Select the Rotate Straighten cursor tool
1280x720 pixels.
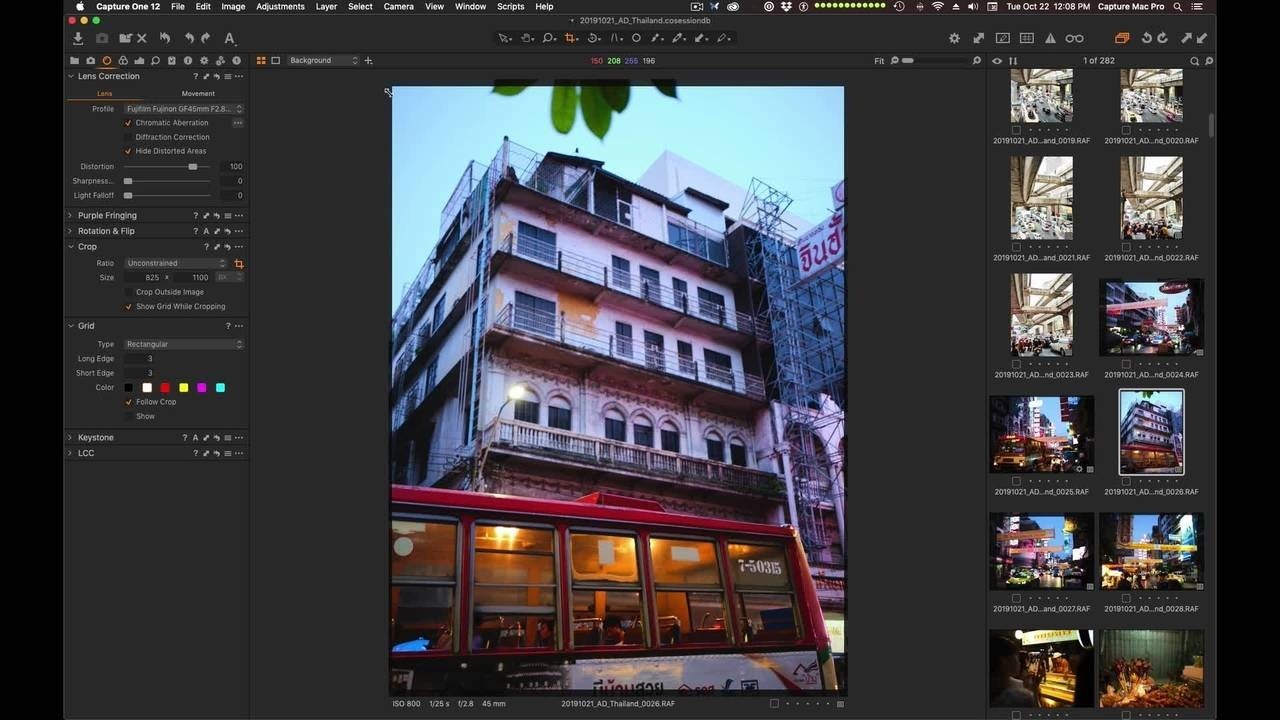point(594,38)
